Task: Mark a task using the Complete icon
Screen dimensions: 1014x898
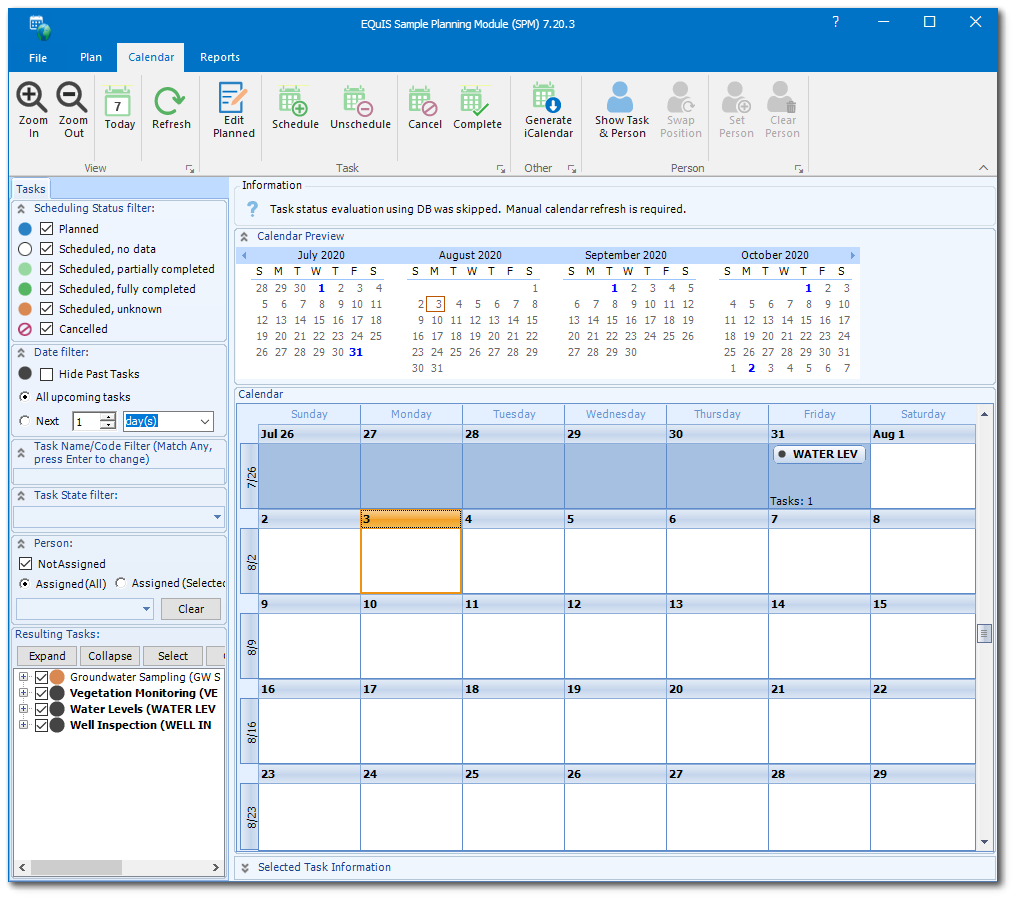Action: pyautogui.click(x=477, y=107)
